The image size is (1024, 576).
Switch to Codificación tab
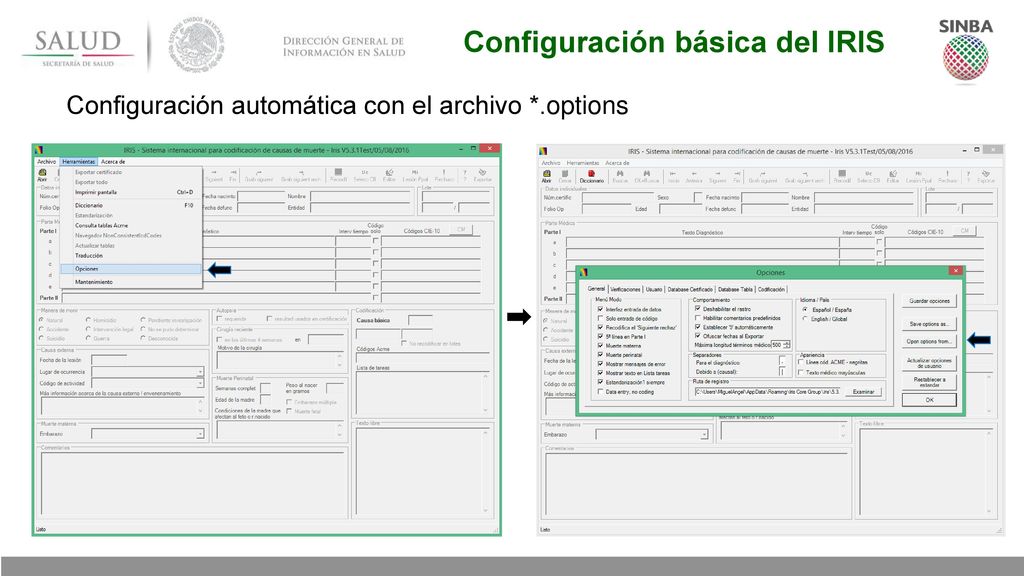coord(771,289)
